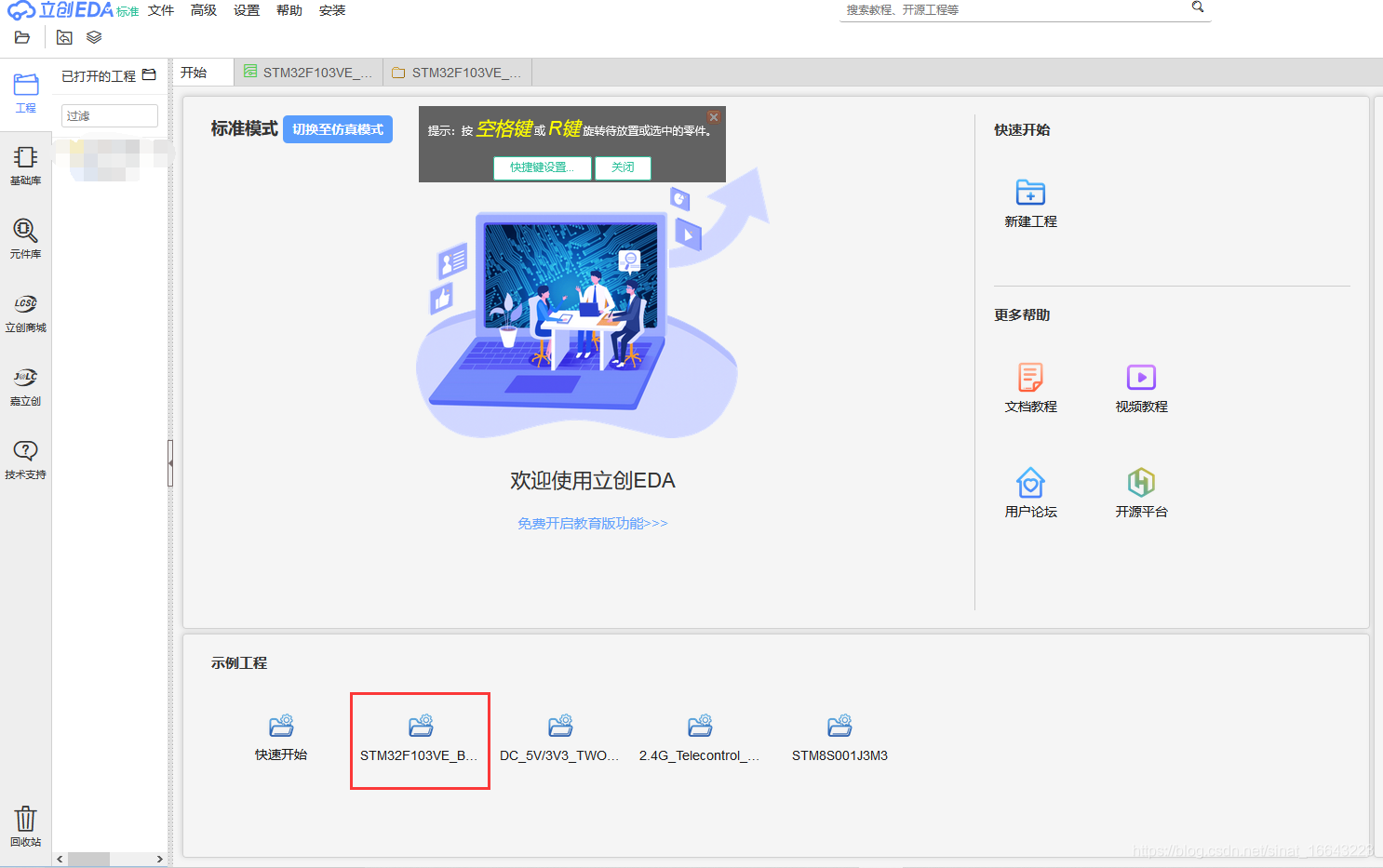Open the 2.4G_Telecontrol example project
Viewport: 1383px width, 868px height.
click(x=699, y=738)
